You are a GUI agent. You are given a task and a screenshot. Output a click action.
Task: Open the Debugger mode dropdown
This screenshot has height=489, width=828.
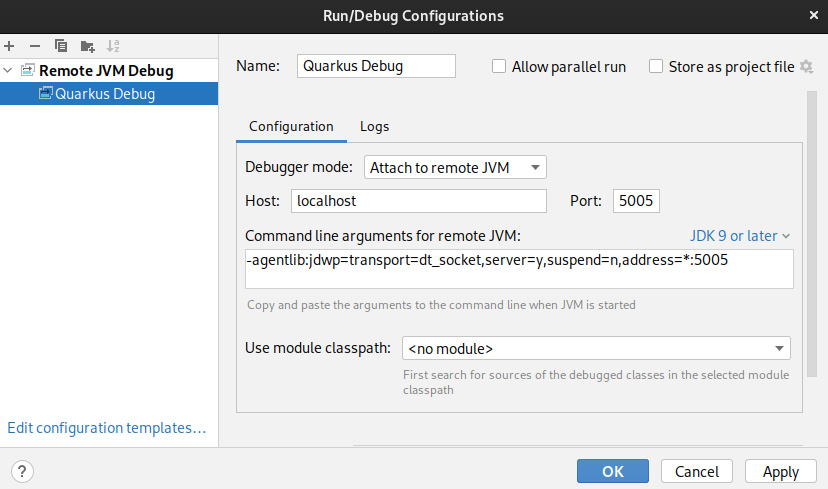click(455, 167)
